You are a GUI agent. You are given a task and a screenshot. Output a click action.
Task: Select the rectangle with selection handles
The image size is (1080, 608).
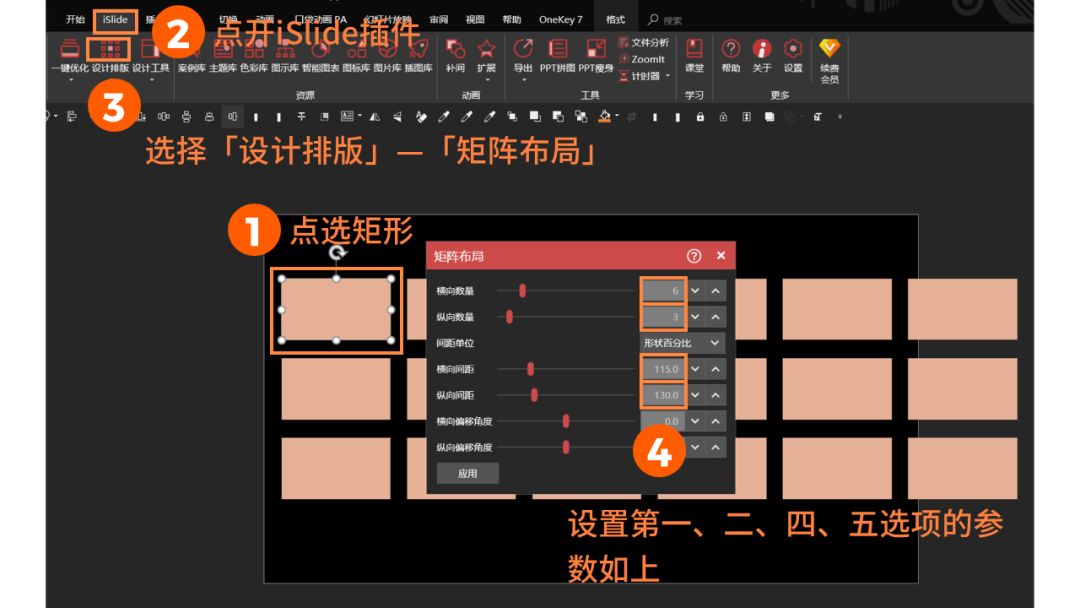[x=336, y=309]
